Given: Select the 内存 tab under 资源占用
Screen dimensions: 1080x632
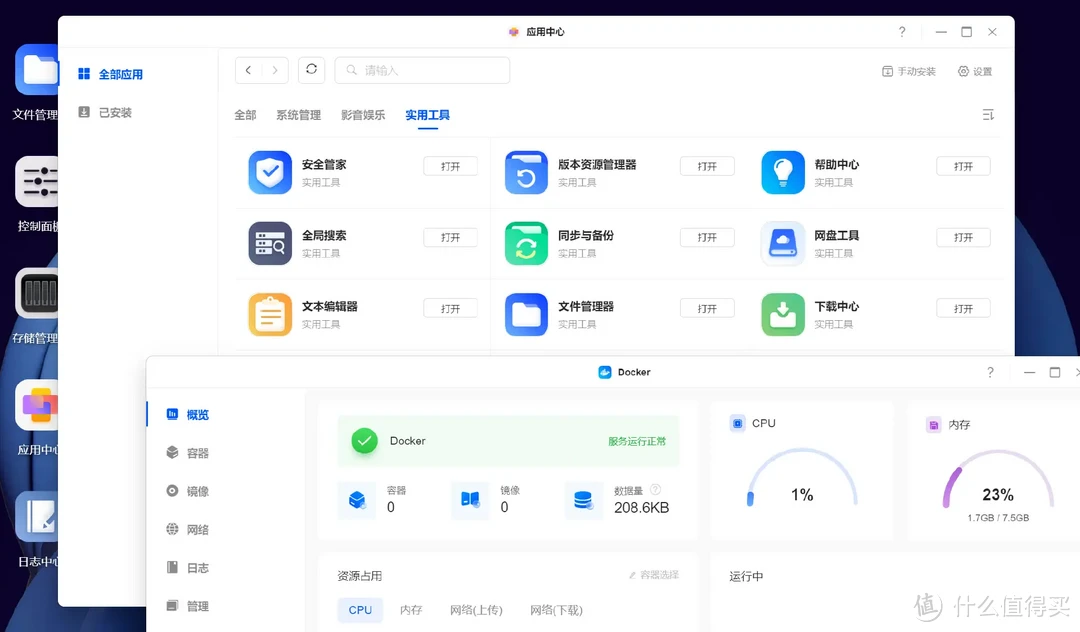Looking at the screenshot, I should coord(410,609).
